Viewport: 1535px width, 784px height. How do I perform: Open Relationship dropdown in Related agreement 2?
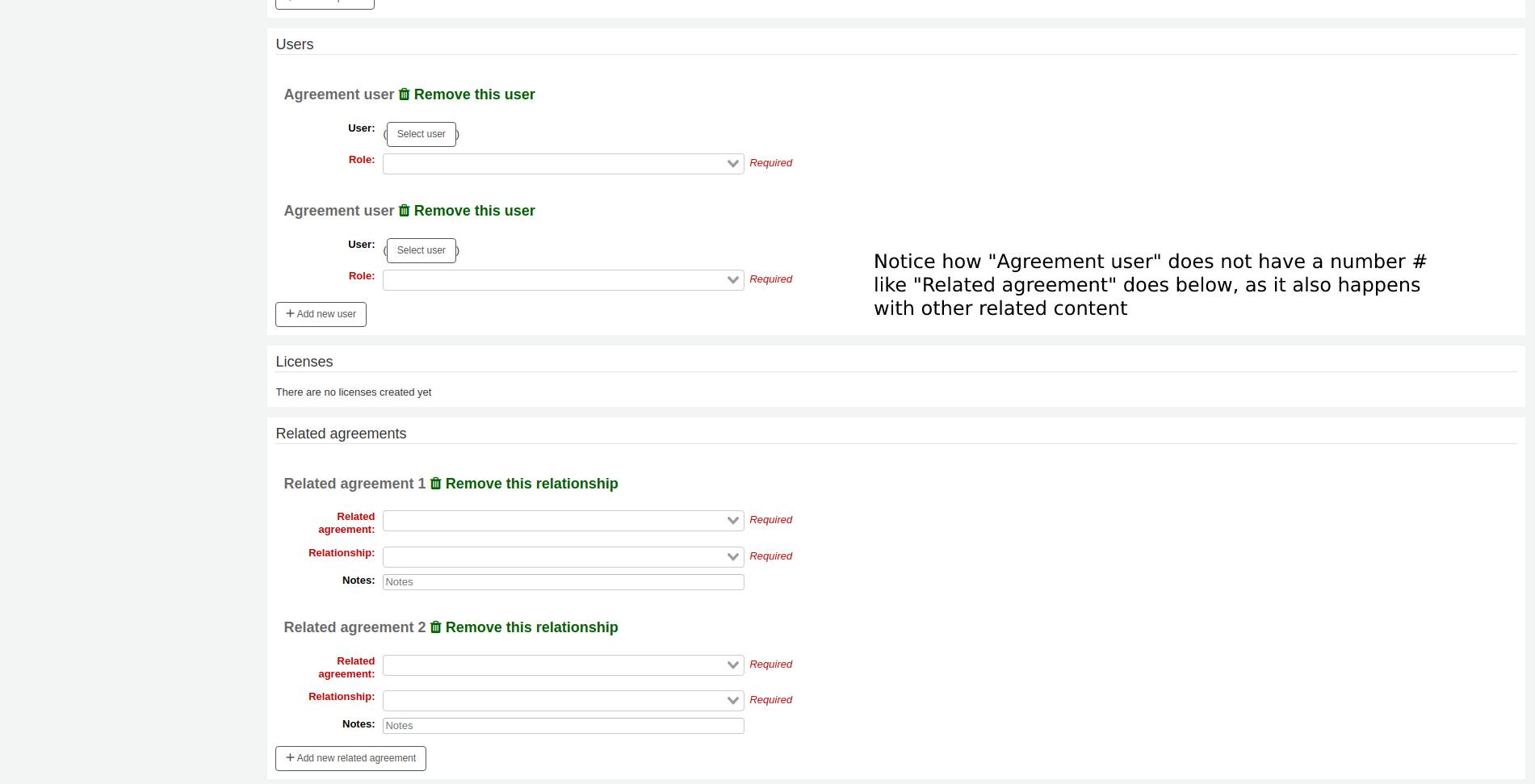[x=563, y=701]
